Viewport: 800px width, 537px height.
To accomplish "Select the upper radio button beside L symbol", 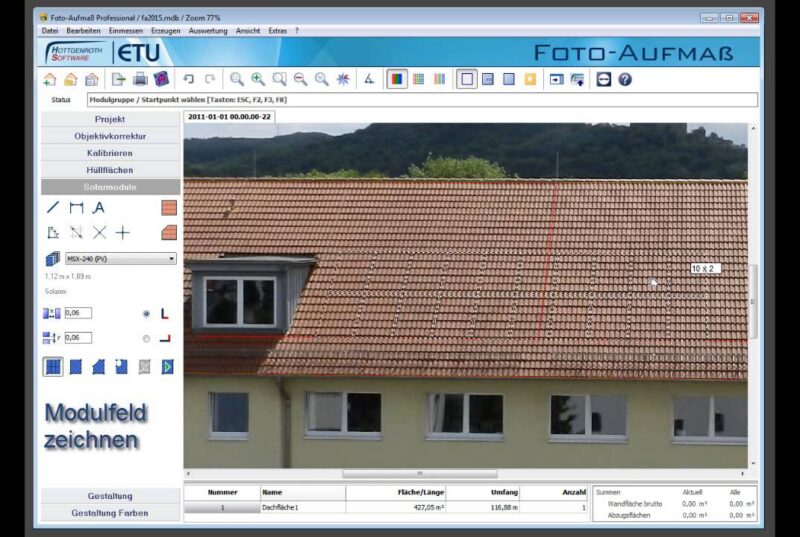I will pos(146,314).
